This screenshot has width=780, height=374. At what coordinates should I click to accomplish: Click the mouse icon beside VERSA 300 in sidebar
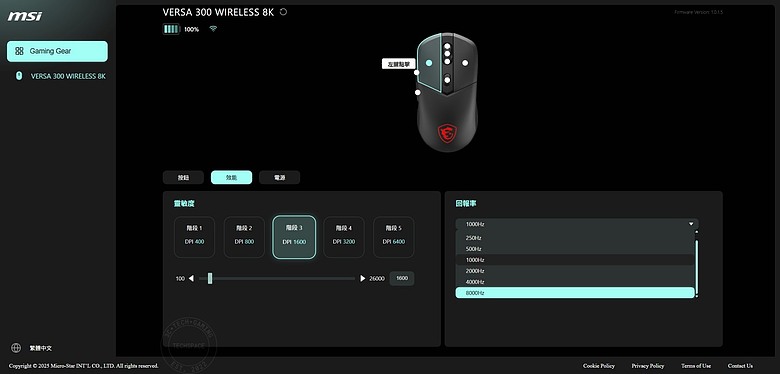pos(19,76)
